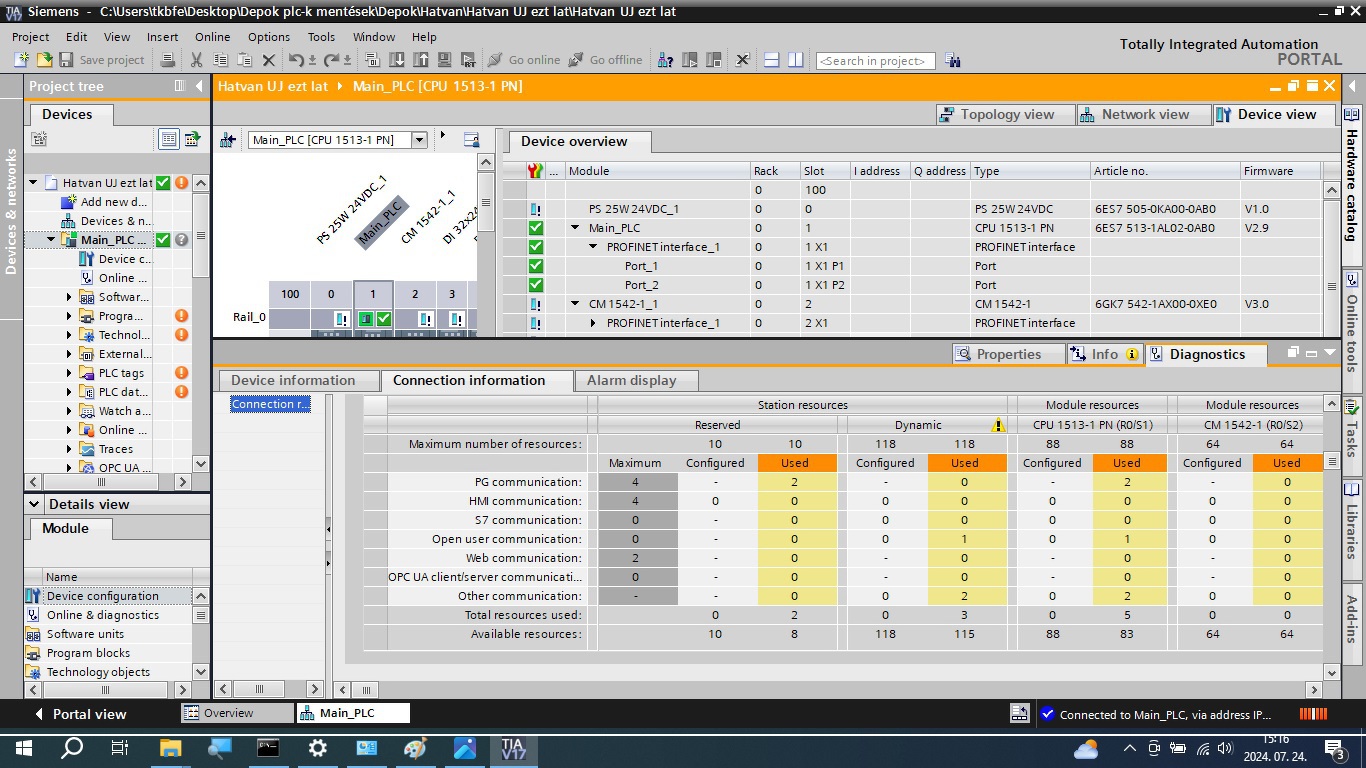Switch to the Network view tab

click(1144, 115)
